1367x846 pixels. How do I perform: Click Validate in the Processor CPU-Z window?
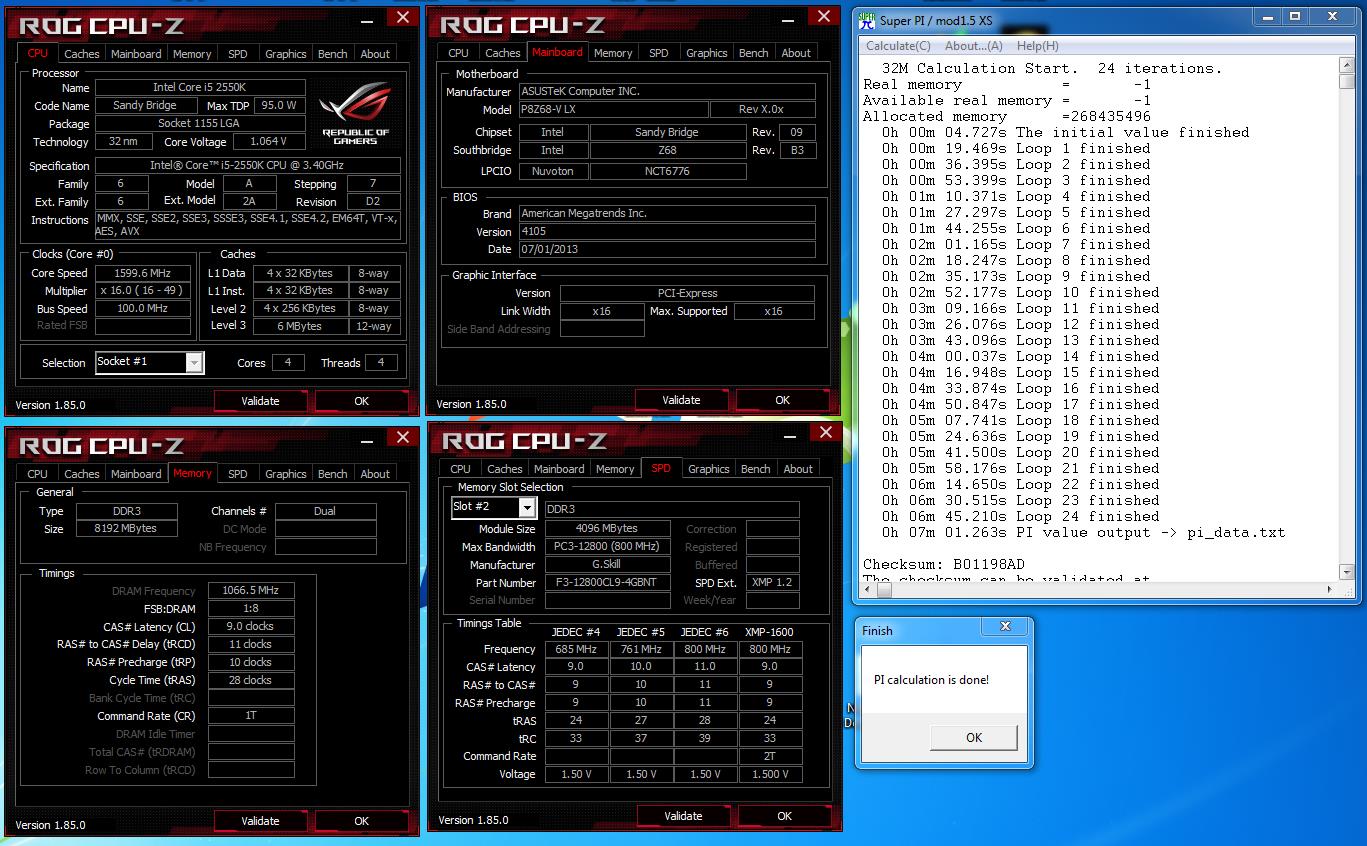click(260, 401)
